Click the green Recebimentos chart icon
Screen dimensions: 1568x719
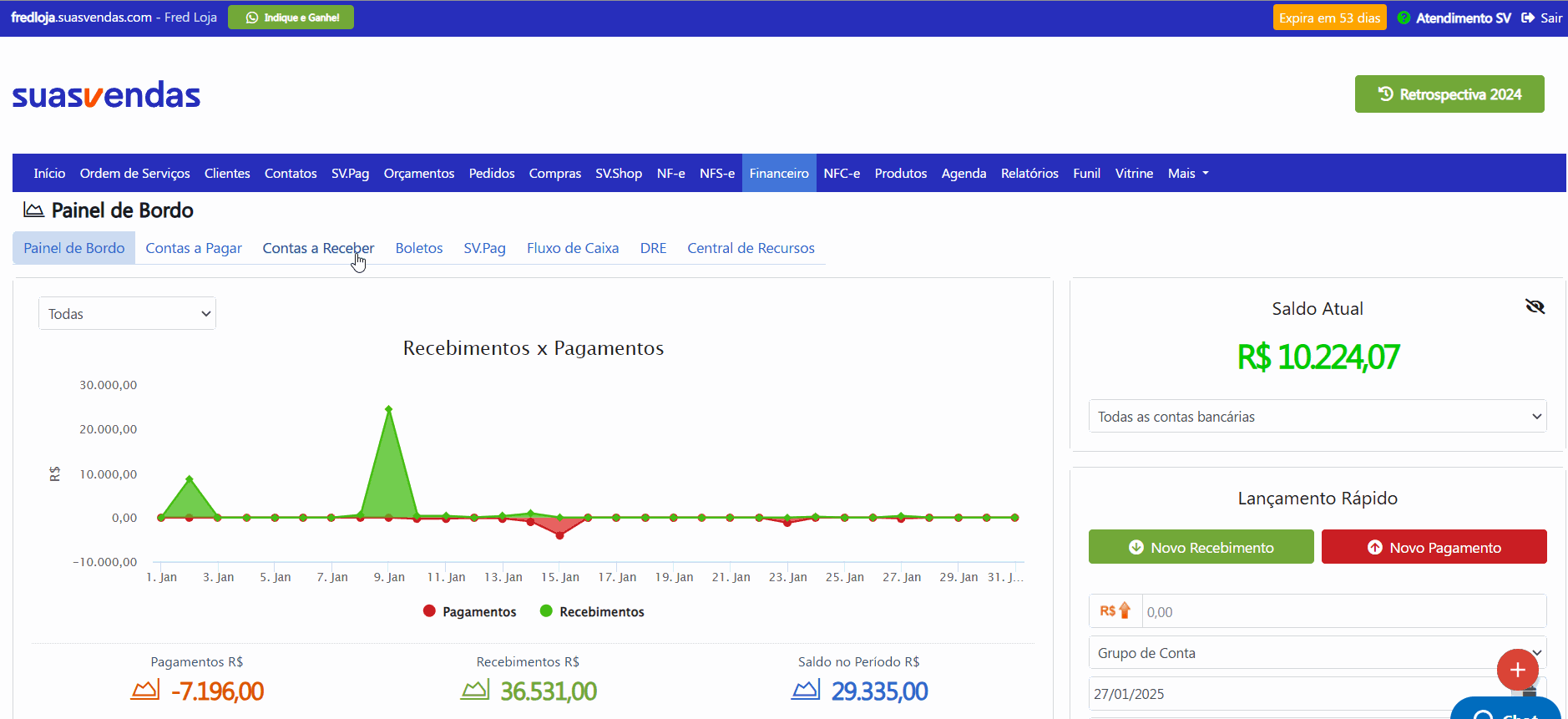pyautogui.click(x=475, y=690)
